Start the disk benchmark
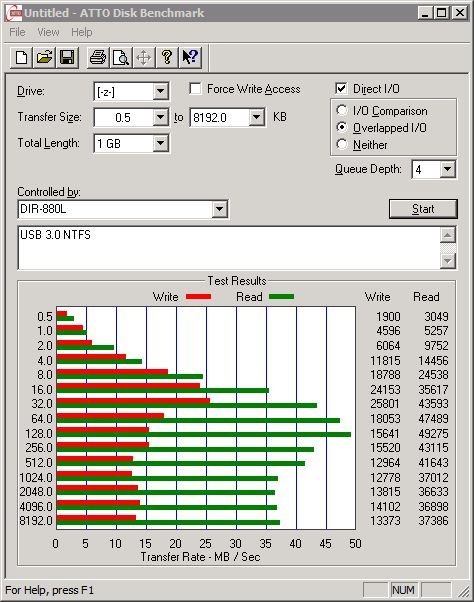 [423, 209]
